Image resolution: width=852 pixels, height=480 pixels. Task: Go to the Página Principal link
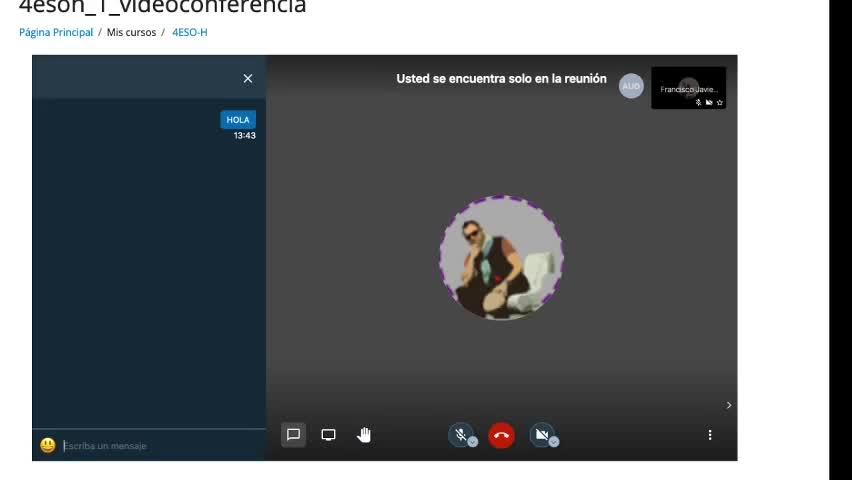click(x=56, y=32)
